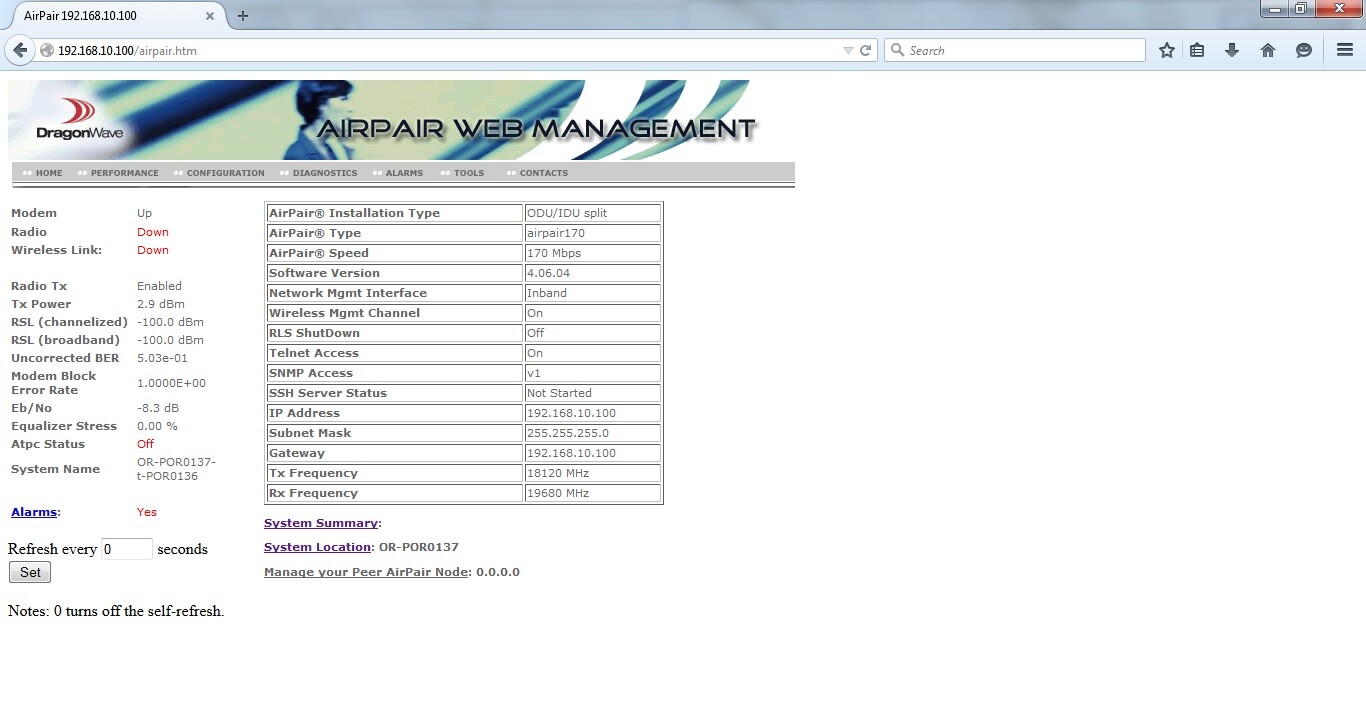Click the site identity globe icon
Viewport: 1366px width, 728px height.
(46, 50)
